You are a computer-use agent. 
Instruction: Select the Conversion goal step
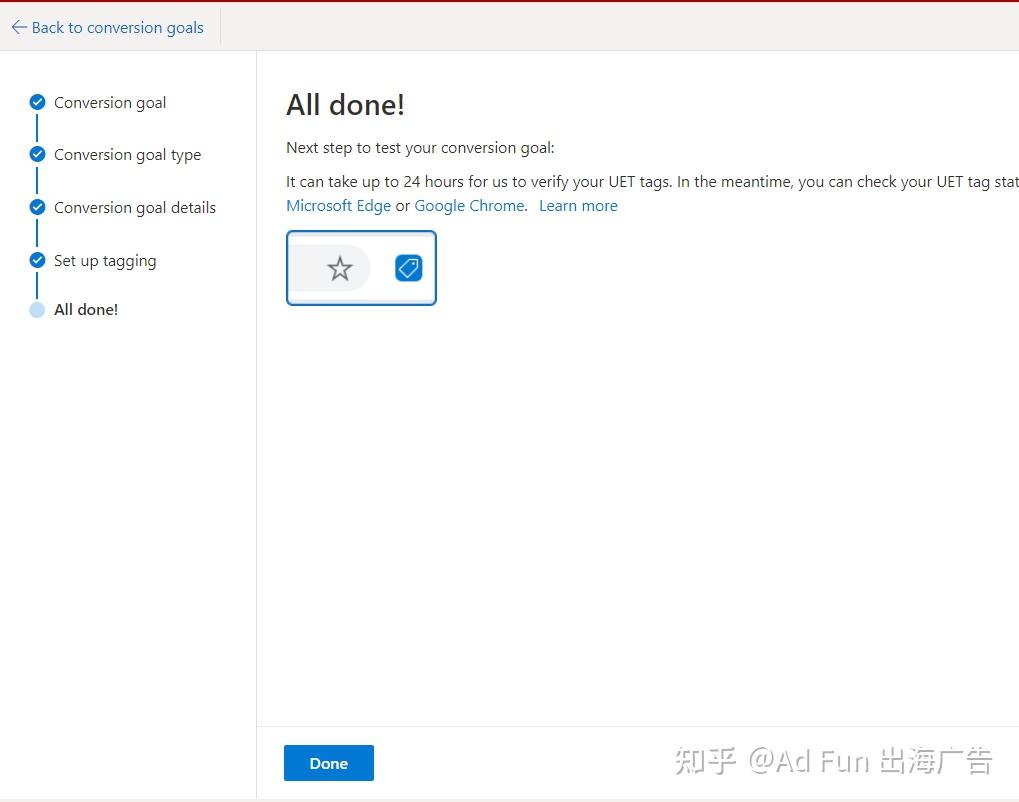coord(110,103)
